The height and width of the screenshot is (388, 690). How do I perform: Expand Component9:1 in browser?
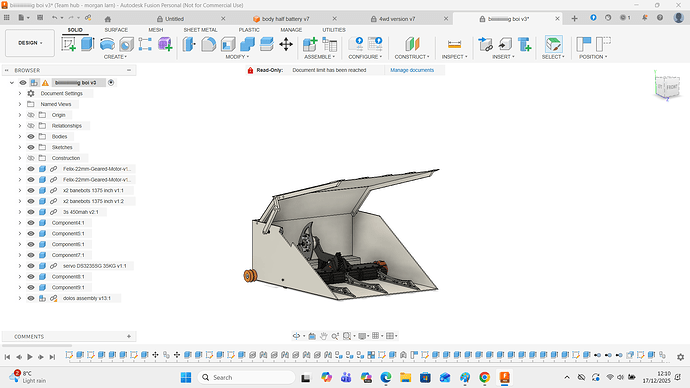[20, 287]
